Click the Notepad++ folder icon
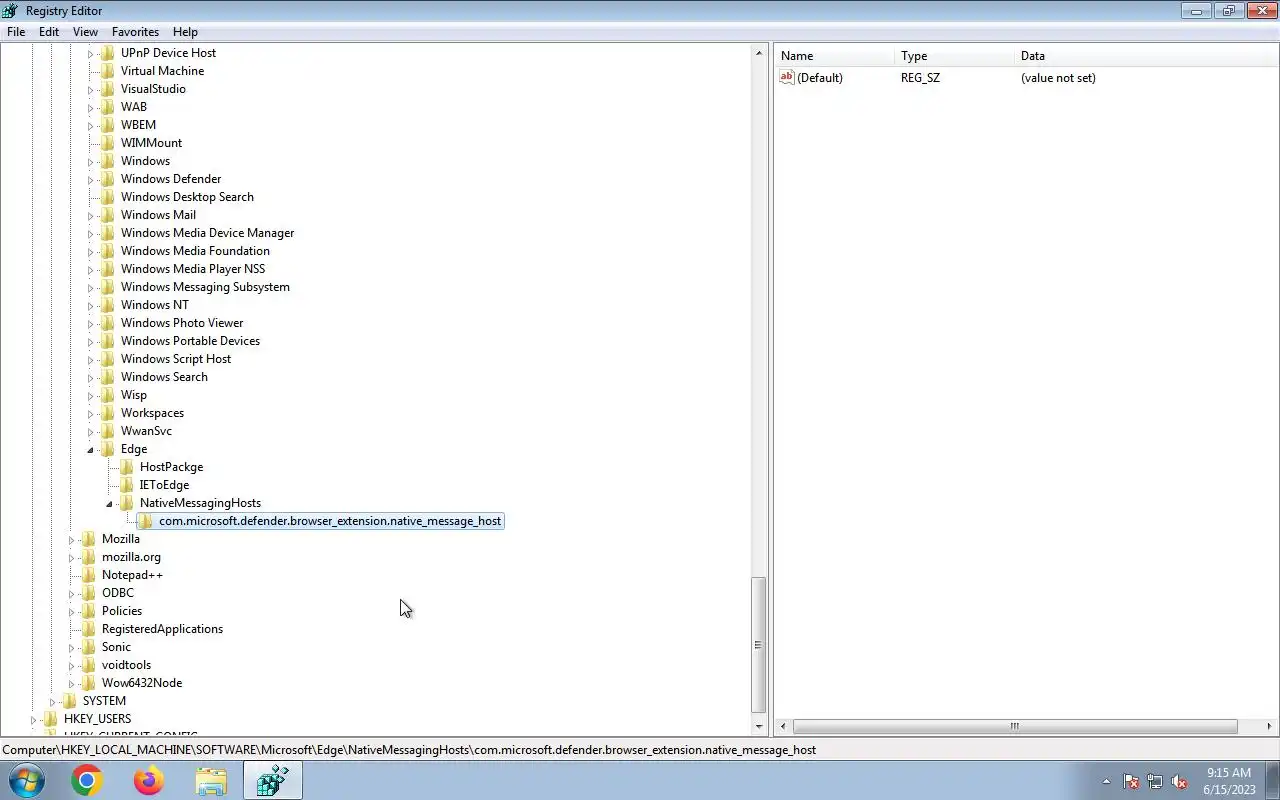The image size is (1280, 800). pyautogui.click(x=89, y=575)
